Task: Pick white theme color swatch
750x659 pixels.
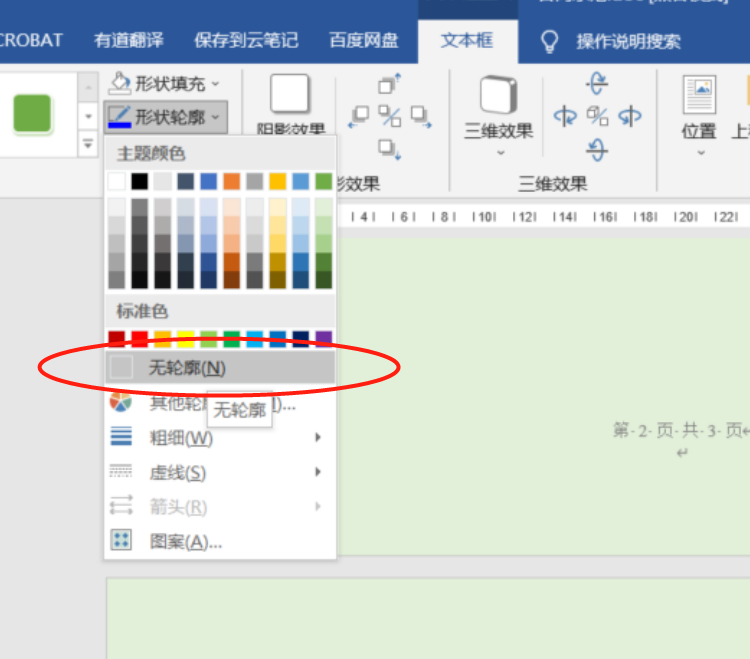Action: pos(117,182)
